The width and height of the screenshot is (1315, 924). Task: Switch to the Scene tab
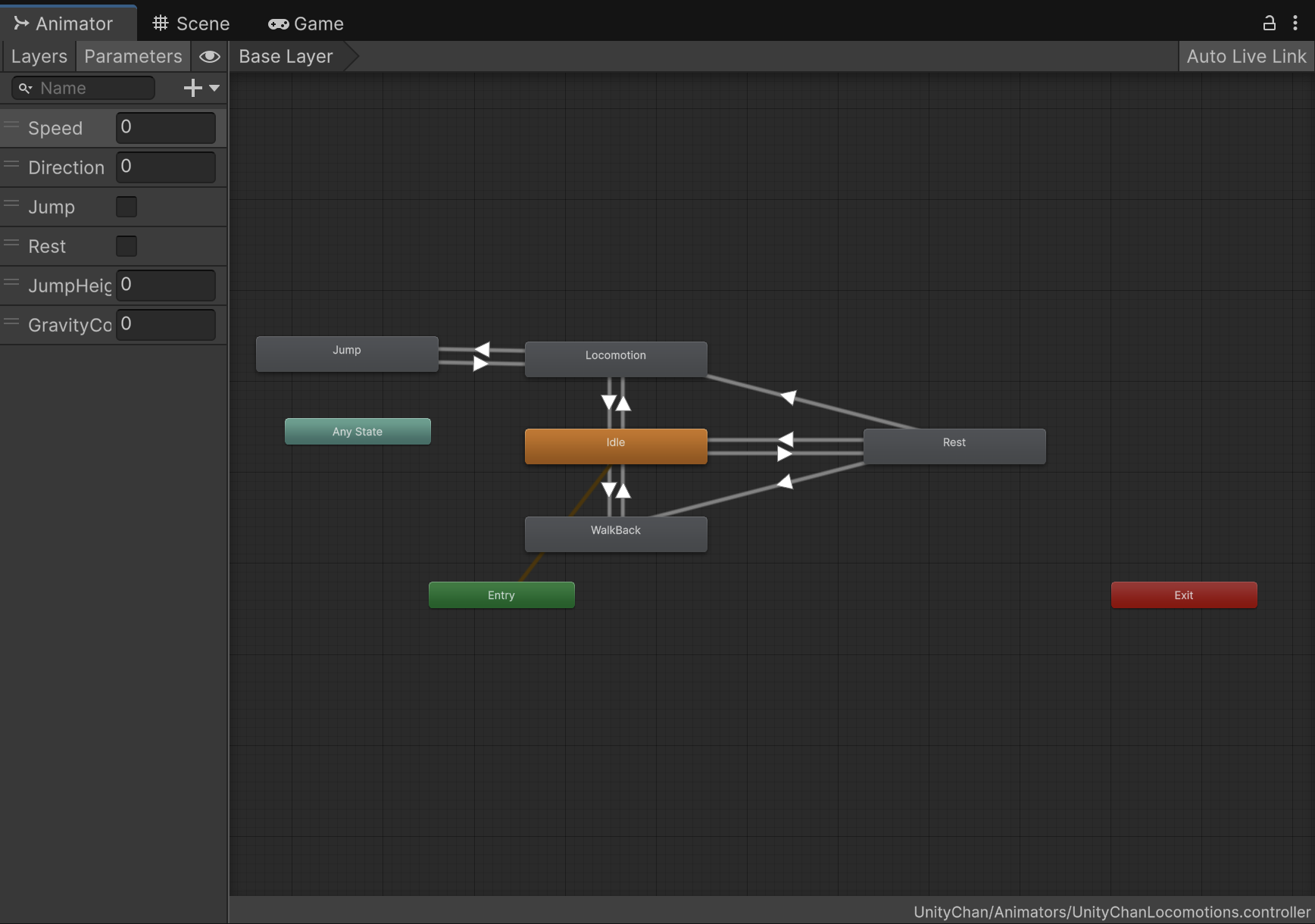[191, 23]
